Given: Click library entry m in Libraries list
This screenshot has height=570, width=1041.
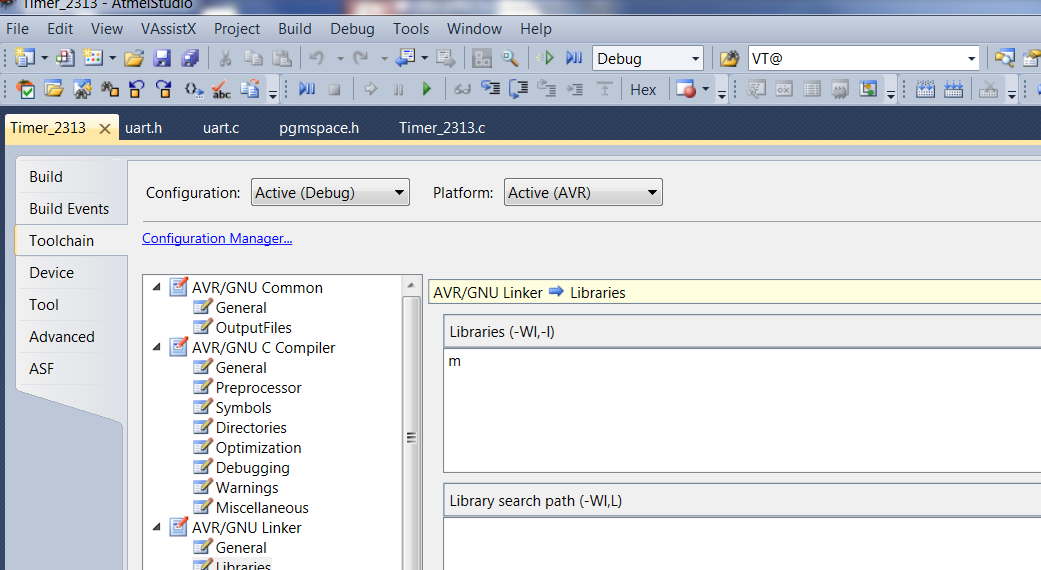Looking at the screenshot, I should click(x=455, y=361).
